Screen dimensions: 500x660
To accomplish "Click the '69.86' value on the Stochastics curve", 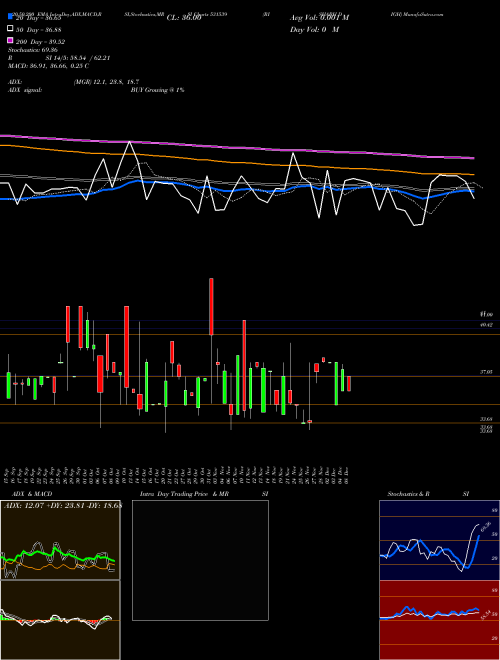I will pos(486,527).
